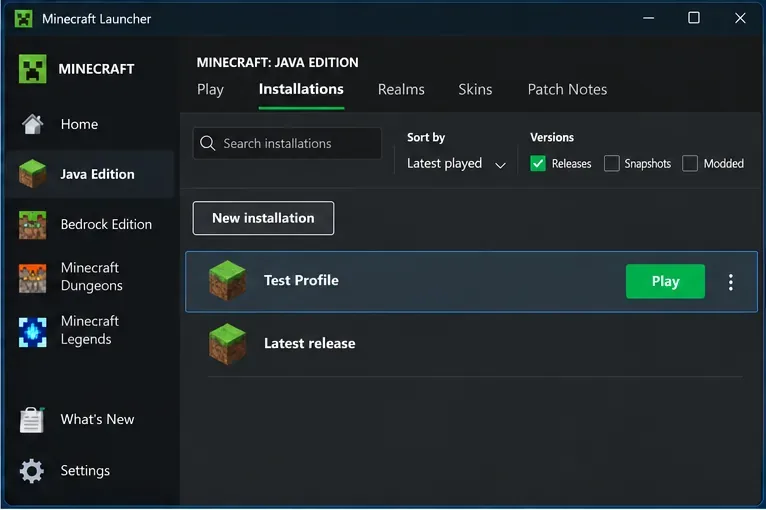This screenshot has height=510, width=766.
Task: Click the Minecraft Dungeons label
Action: tap(91, 276)
